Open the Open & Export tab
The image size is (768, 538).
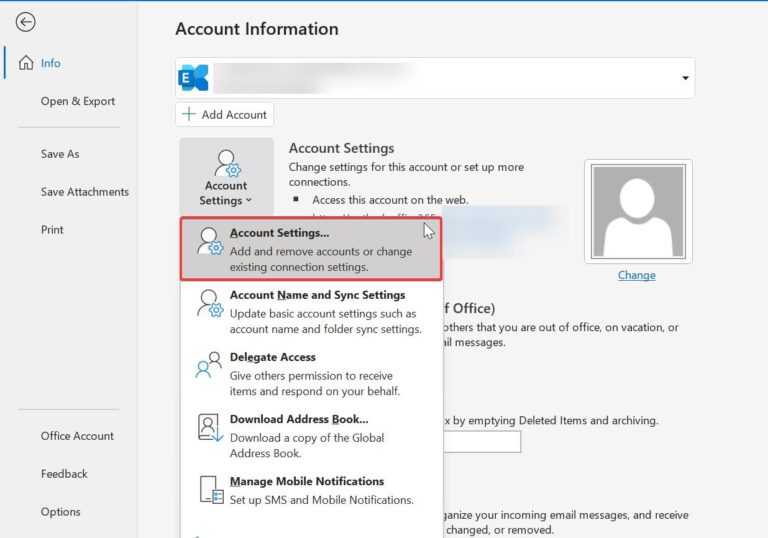coord(77,101)
